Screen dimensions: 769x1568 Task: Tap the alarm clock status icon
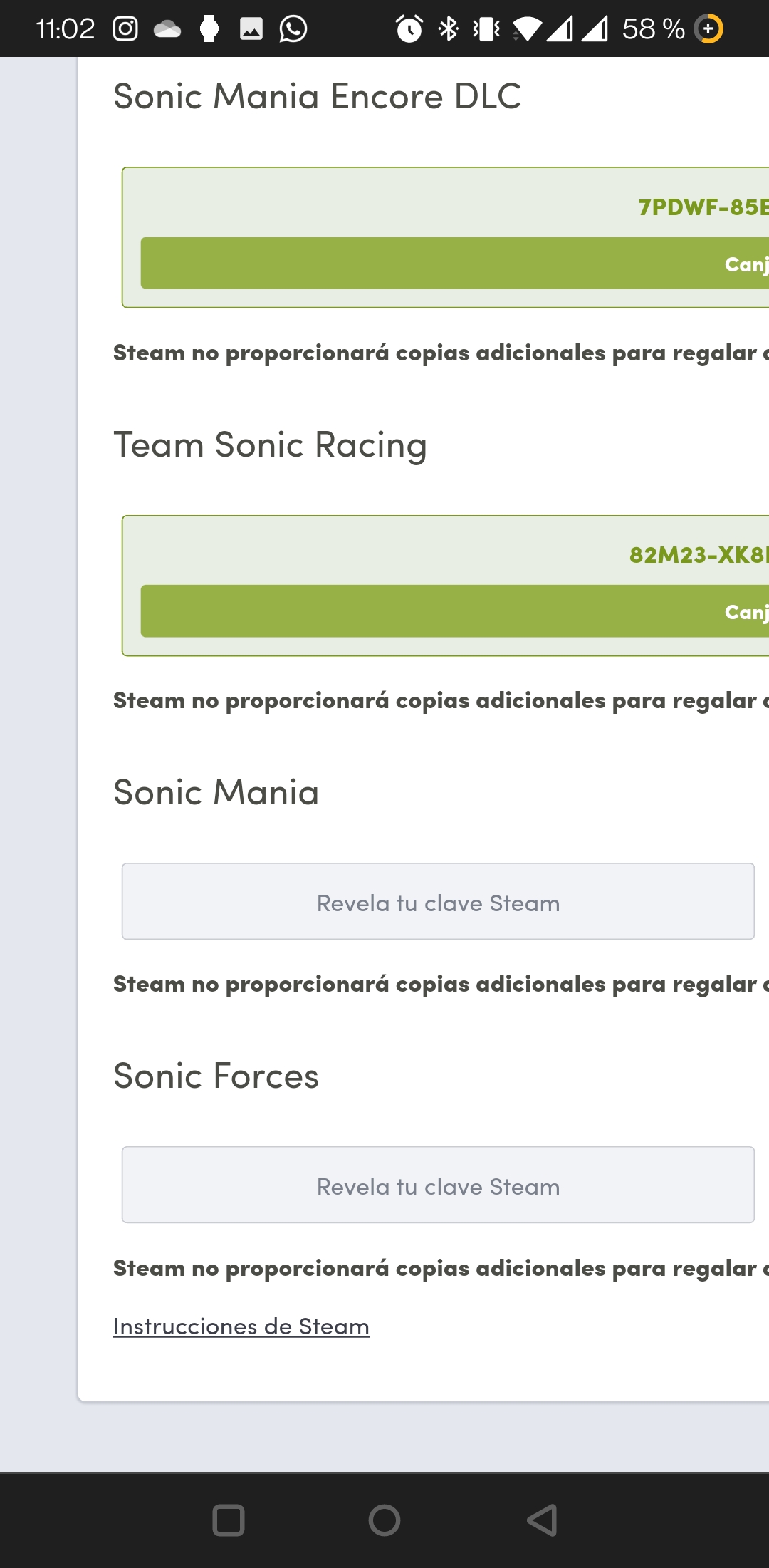coord(409,28)
